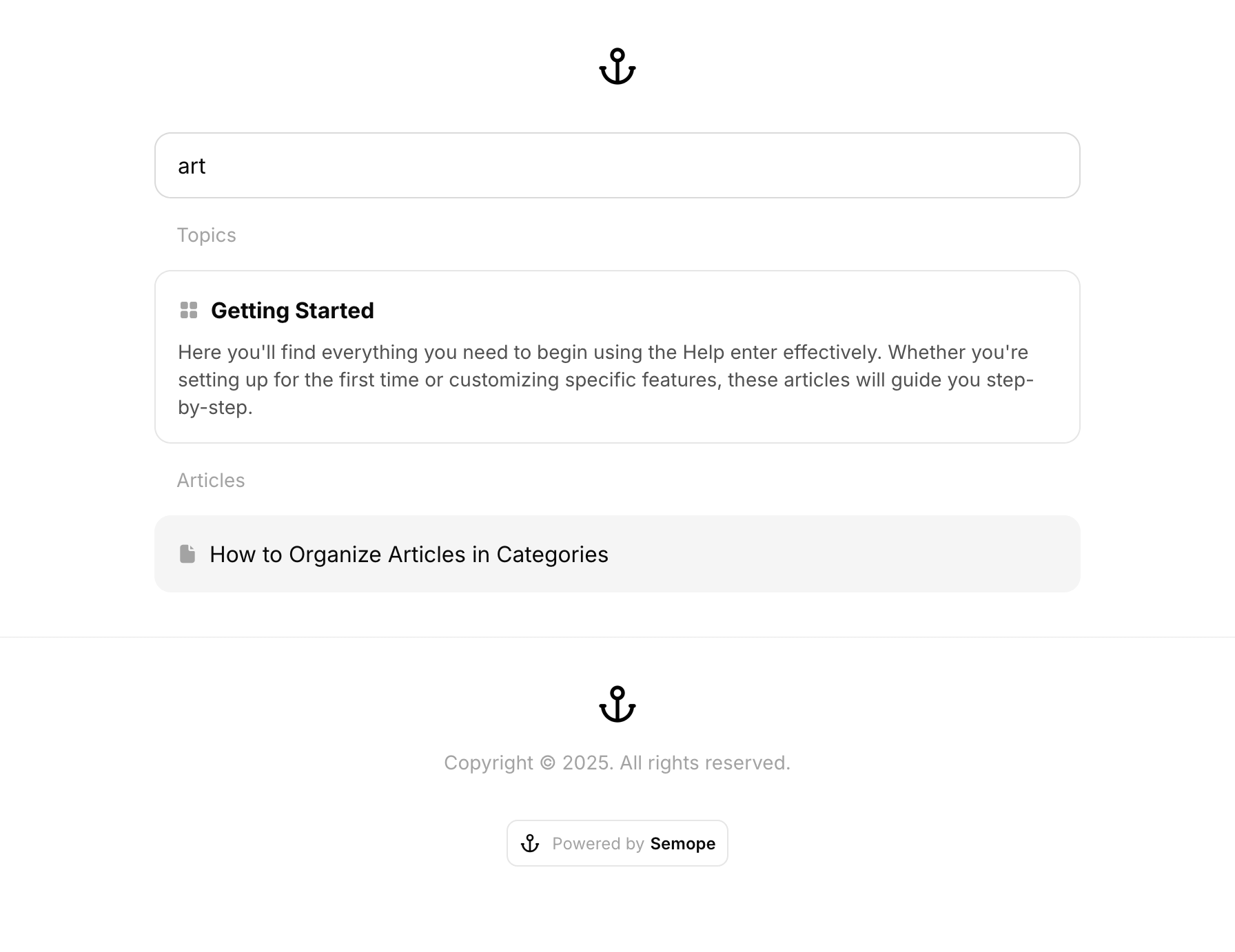Click the anchor logo at the page header

pos(617,66)
